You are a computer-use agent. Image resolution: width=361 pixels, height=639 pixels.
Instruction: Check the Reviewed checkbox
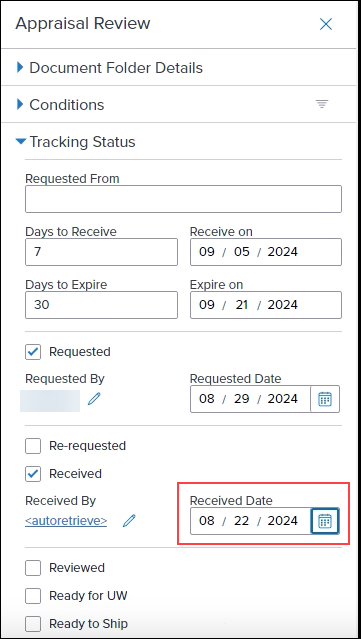coord(33,568)
